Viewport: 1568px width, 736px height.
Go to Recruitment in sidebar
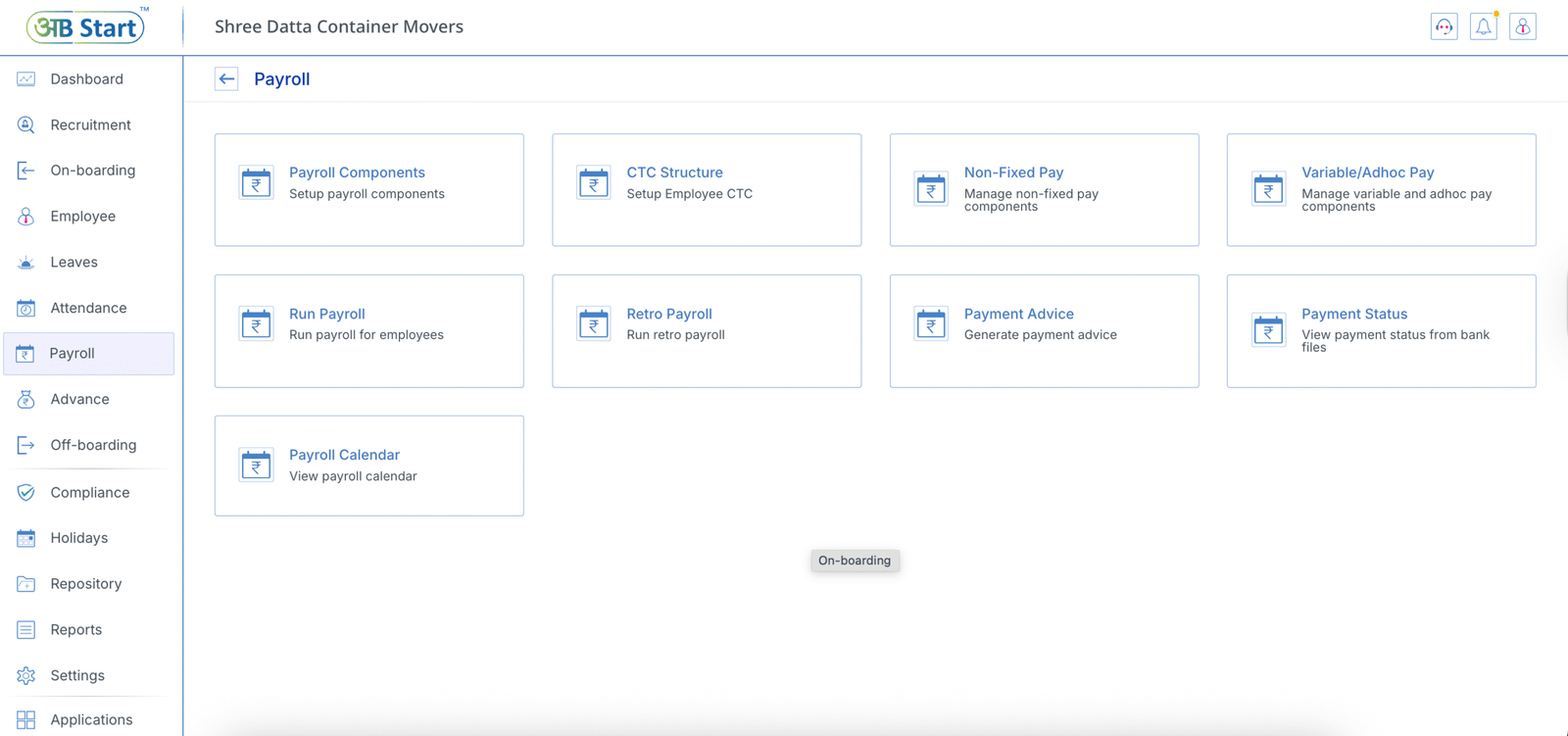click(90, 125)
